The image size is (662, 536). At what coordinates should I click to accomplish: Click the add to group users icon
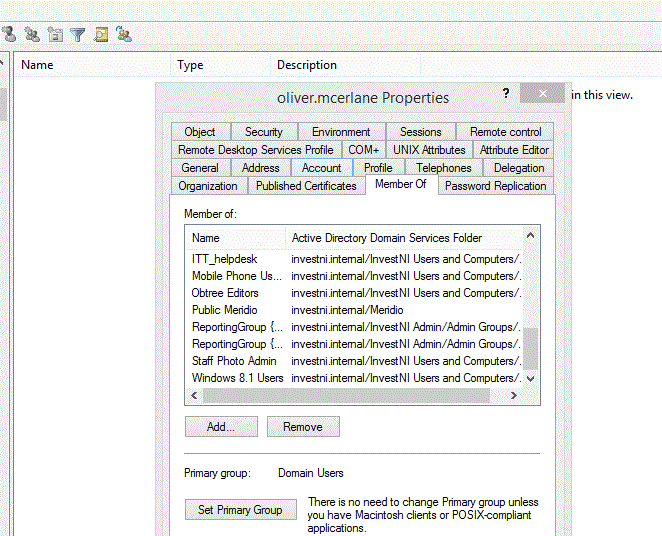point(124,34)
